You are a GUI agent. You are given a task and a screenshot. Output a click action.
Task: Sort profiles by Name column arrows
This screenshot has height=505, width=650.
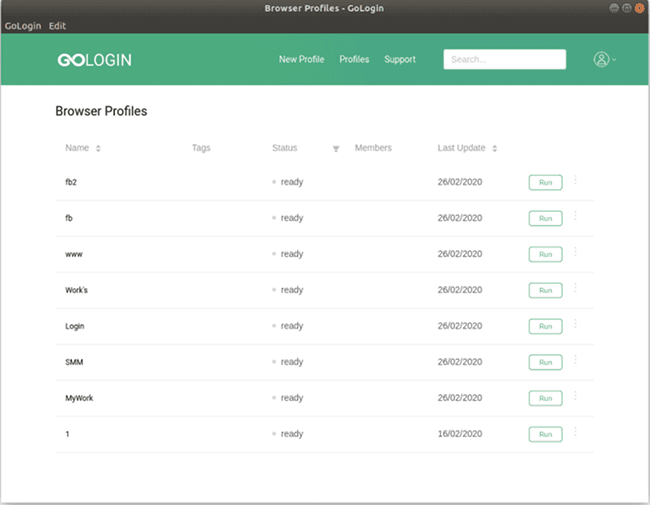98,148
